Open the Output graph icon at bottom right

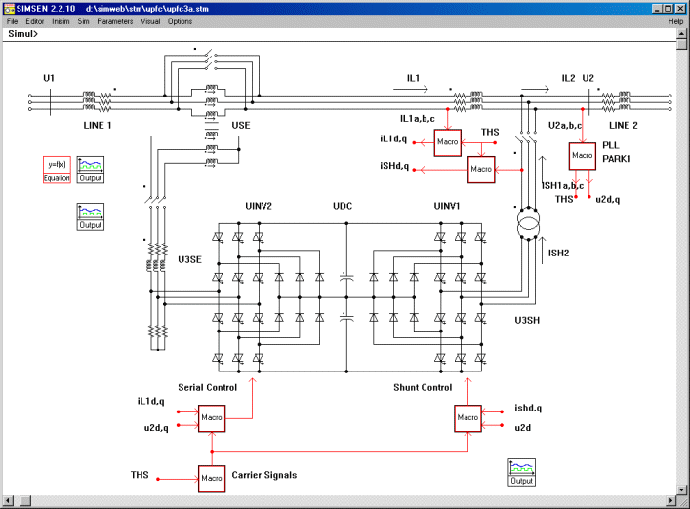(521, 472)
